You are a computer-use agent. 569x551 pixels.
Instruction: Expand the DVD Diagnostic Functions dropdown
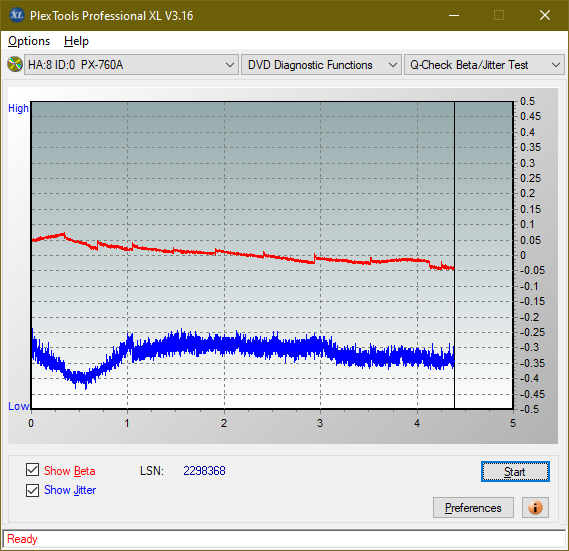(x=321, y=65)
